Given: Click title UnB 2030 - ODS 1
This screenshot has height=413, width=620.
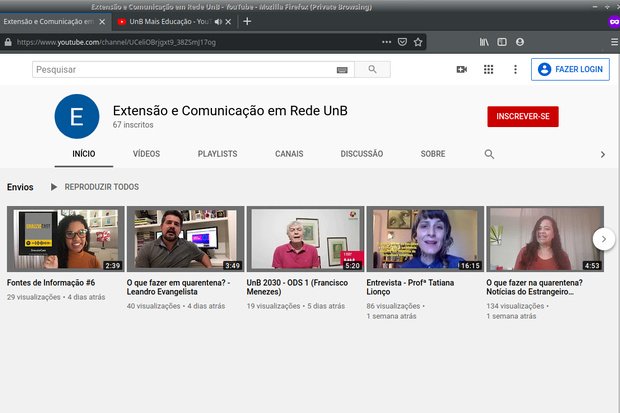Looking at the screenshot, I should pyautogui.click(x=297, y=287).
